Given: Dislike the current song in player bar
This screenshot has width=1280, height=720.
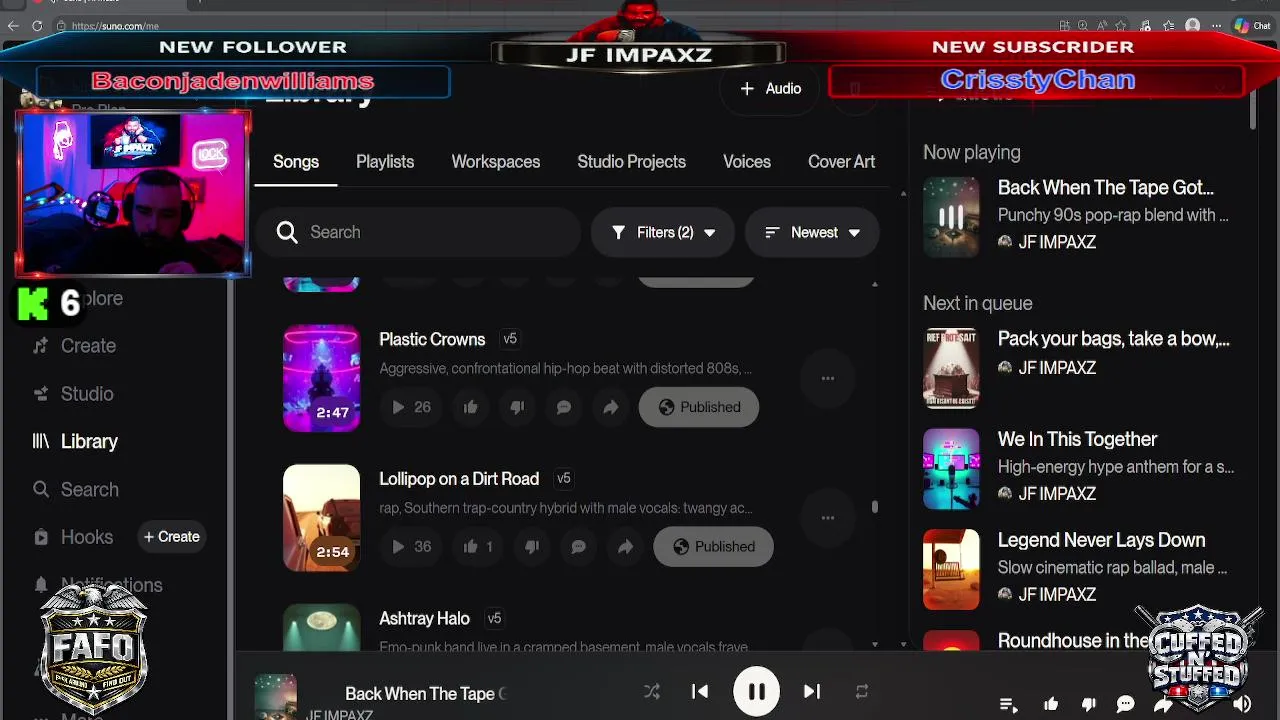Looking at the screenshot, I should click(x=1089, y=705).
